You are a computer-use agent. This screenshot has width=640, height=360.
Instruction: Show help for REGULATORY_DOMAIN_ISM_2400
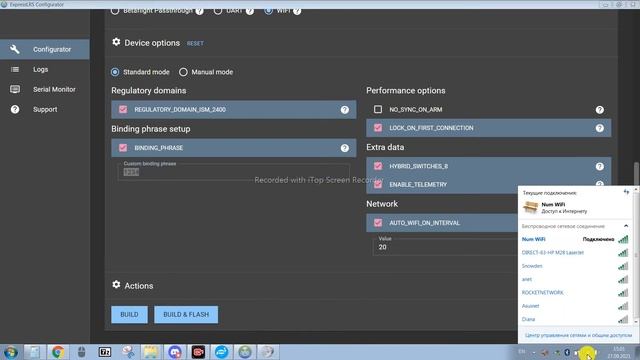tap(345, 110)
